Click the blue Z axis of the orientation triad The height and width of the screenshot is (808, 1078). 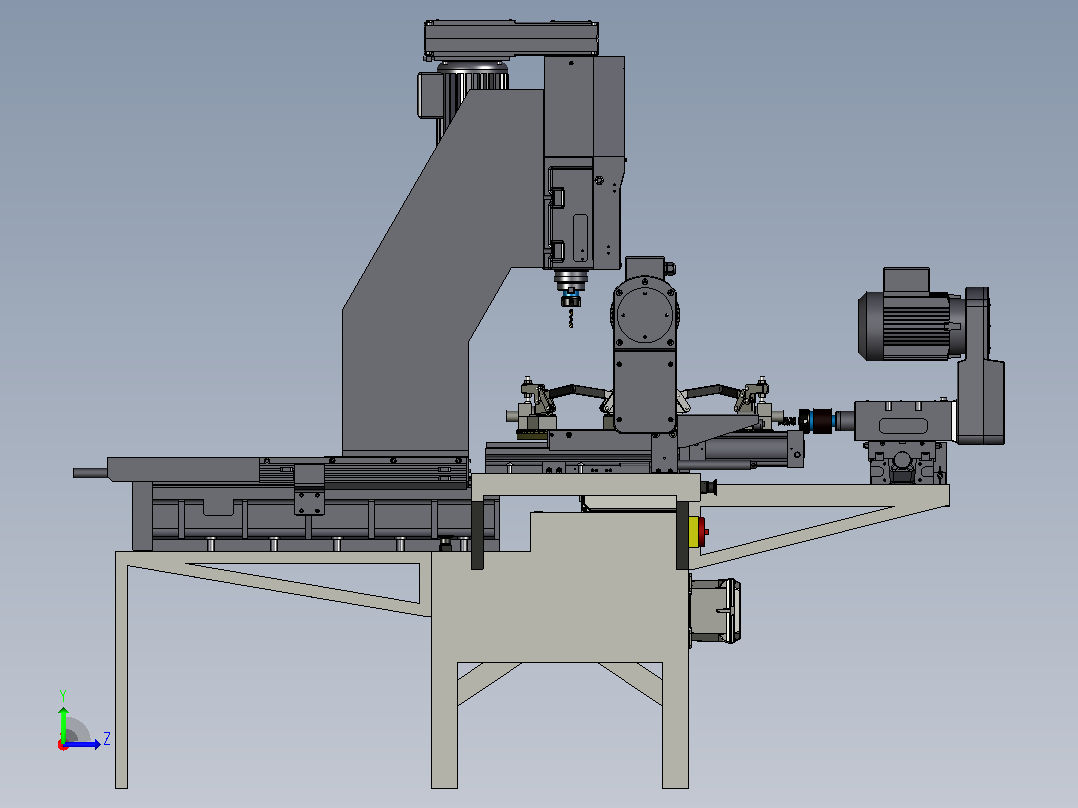coord(82,744)
